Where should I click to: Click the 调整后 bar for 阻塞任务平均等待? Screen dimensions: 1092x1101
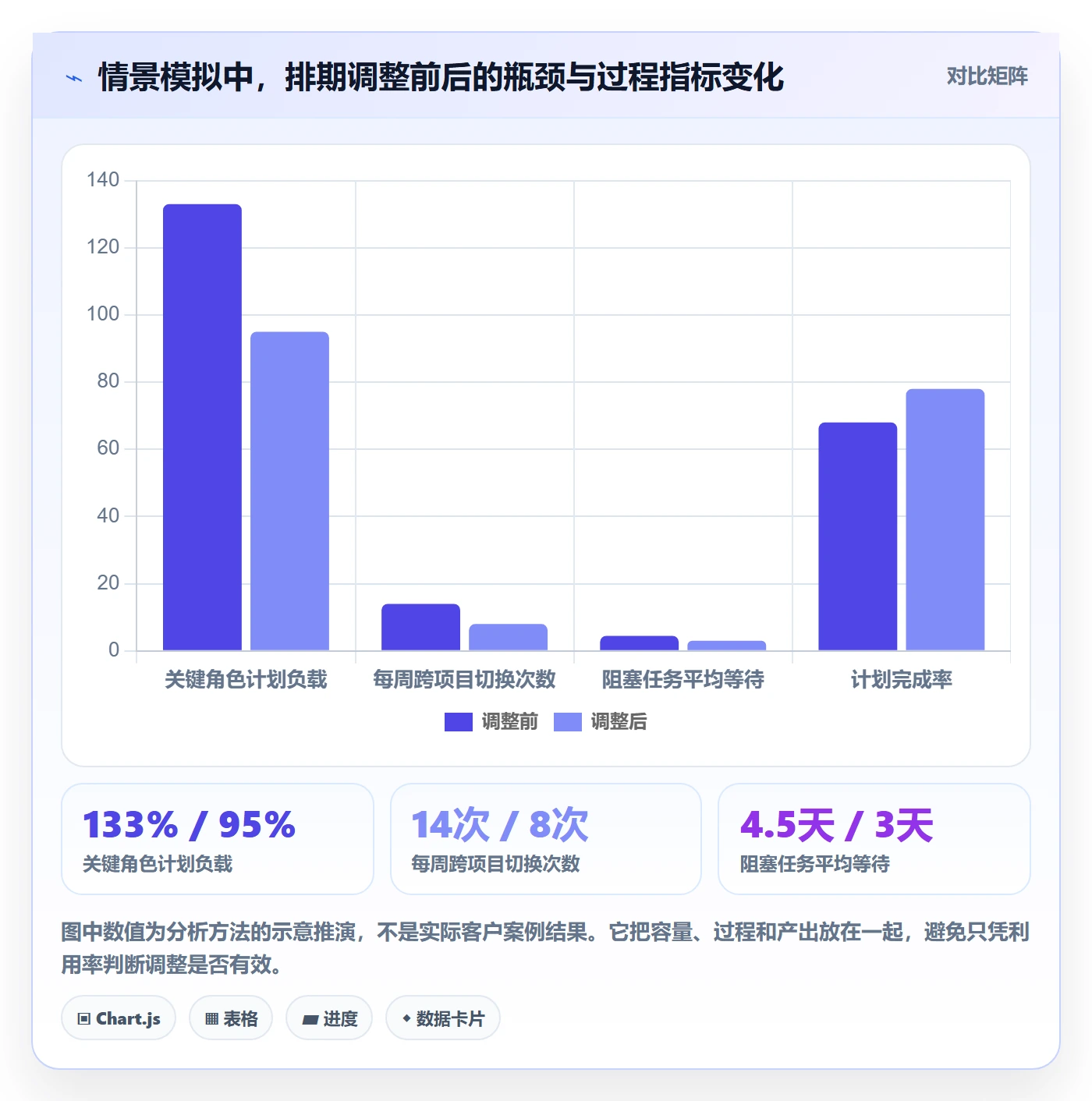click(x=726, y=646)
